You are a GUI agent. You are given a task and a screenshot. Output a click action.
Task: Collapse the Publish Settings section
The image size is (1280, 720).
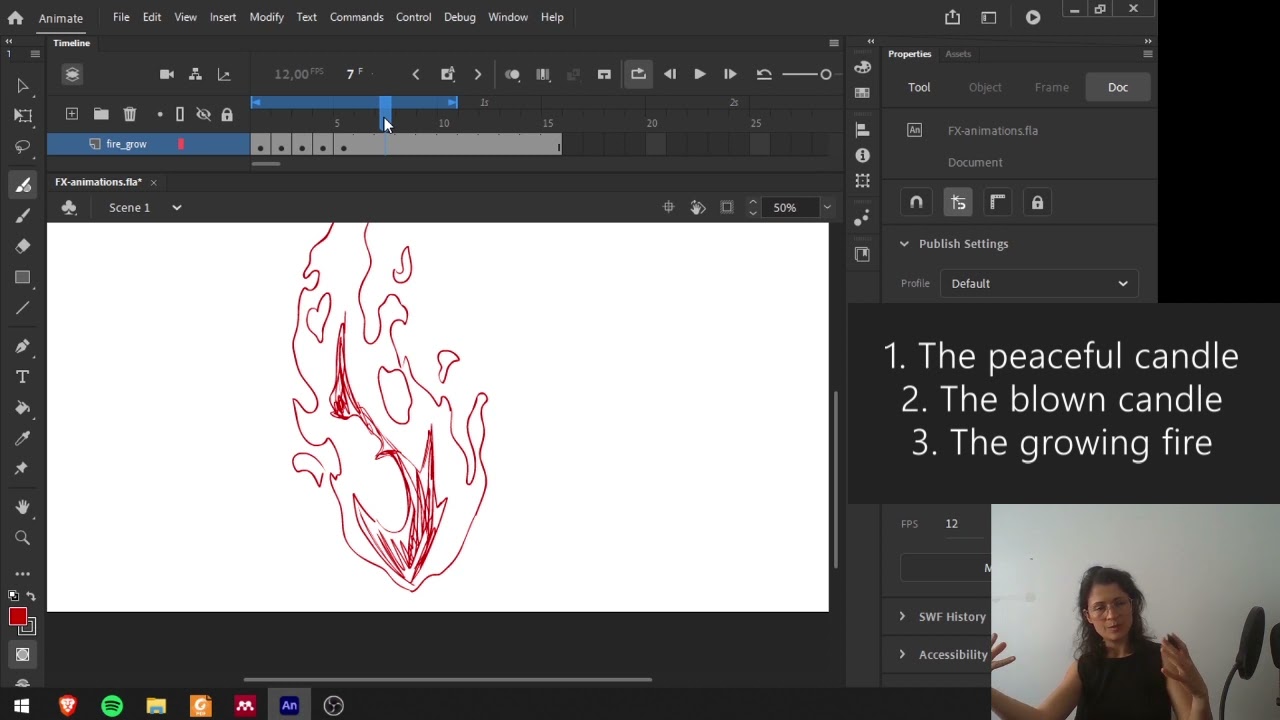pyautogui.click(x=904, y=244)
